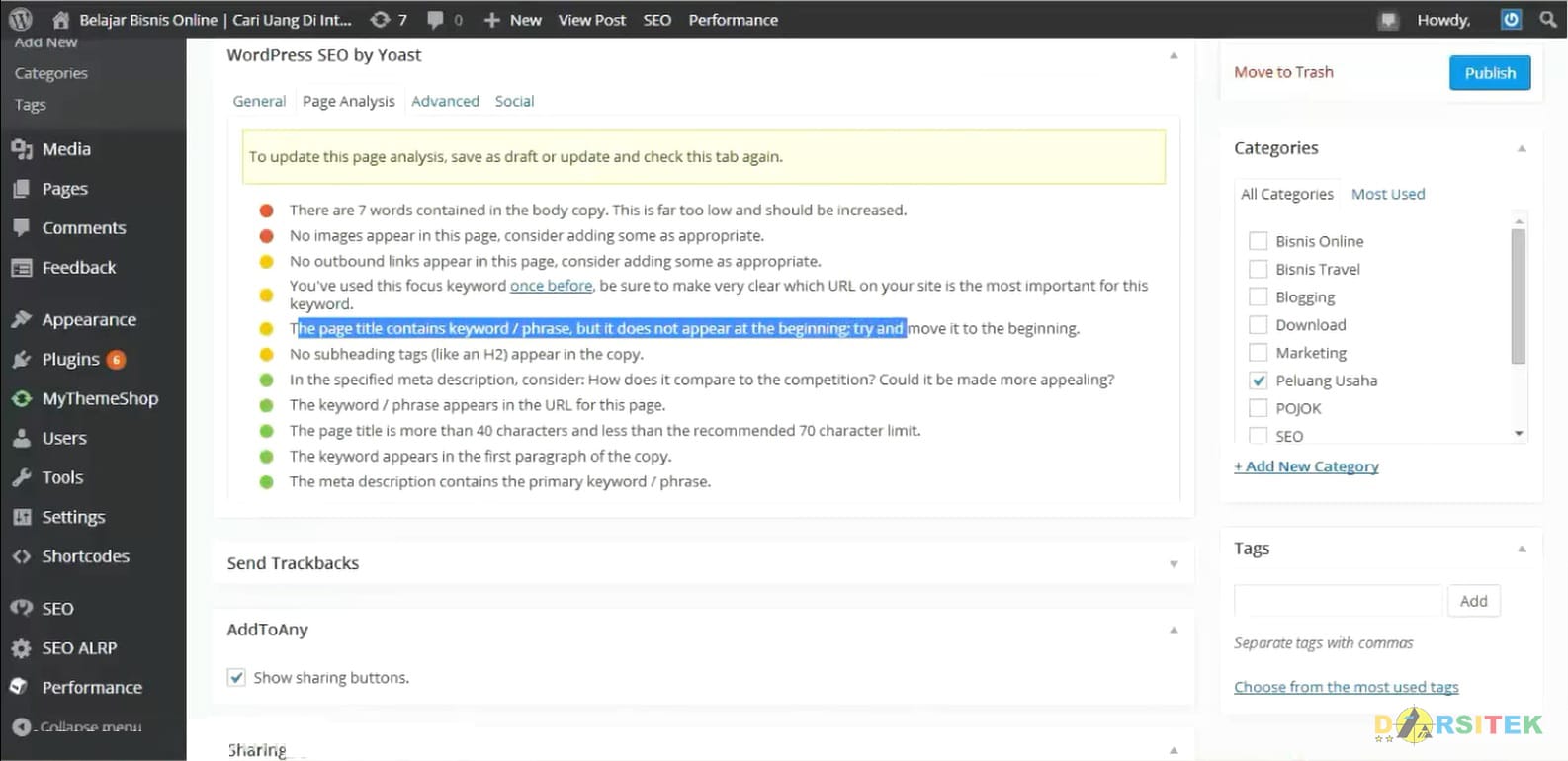Click the tags input field
Image resolution: width=1568 pixels, height=761 pixels.
[1338, 601]
